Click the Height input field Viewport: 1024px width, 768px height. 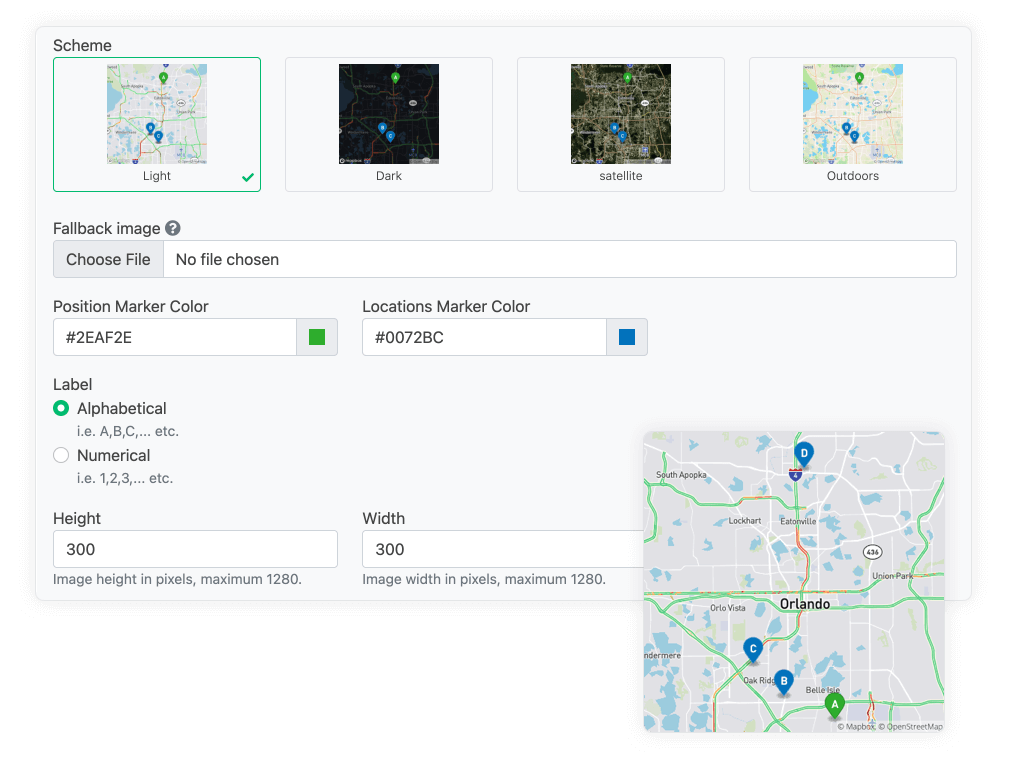coord(195,549)
